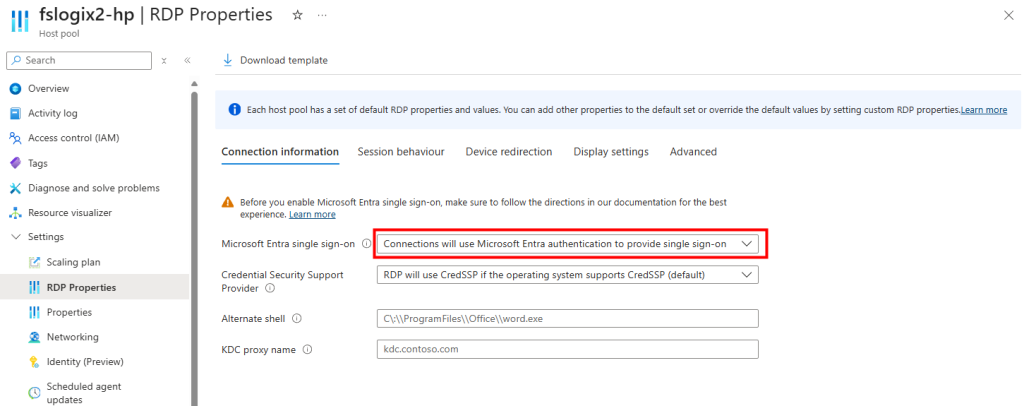This screenshot has height=406, width=1024.
Task: Open the more options ellipsis menu
Action: pyautogui.click(x=321, y=15)
